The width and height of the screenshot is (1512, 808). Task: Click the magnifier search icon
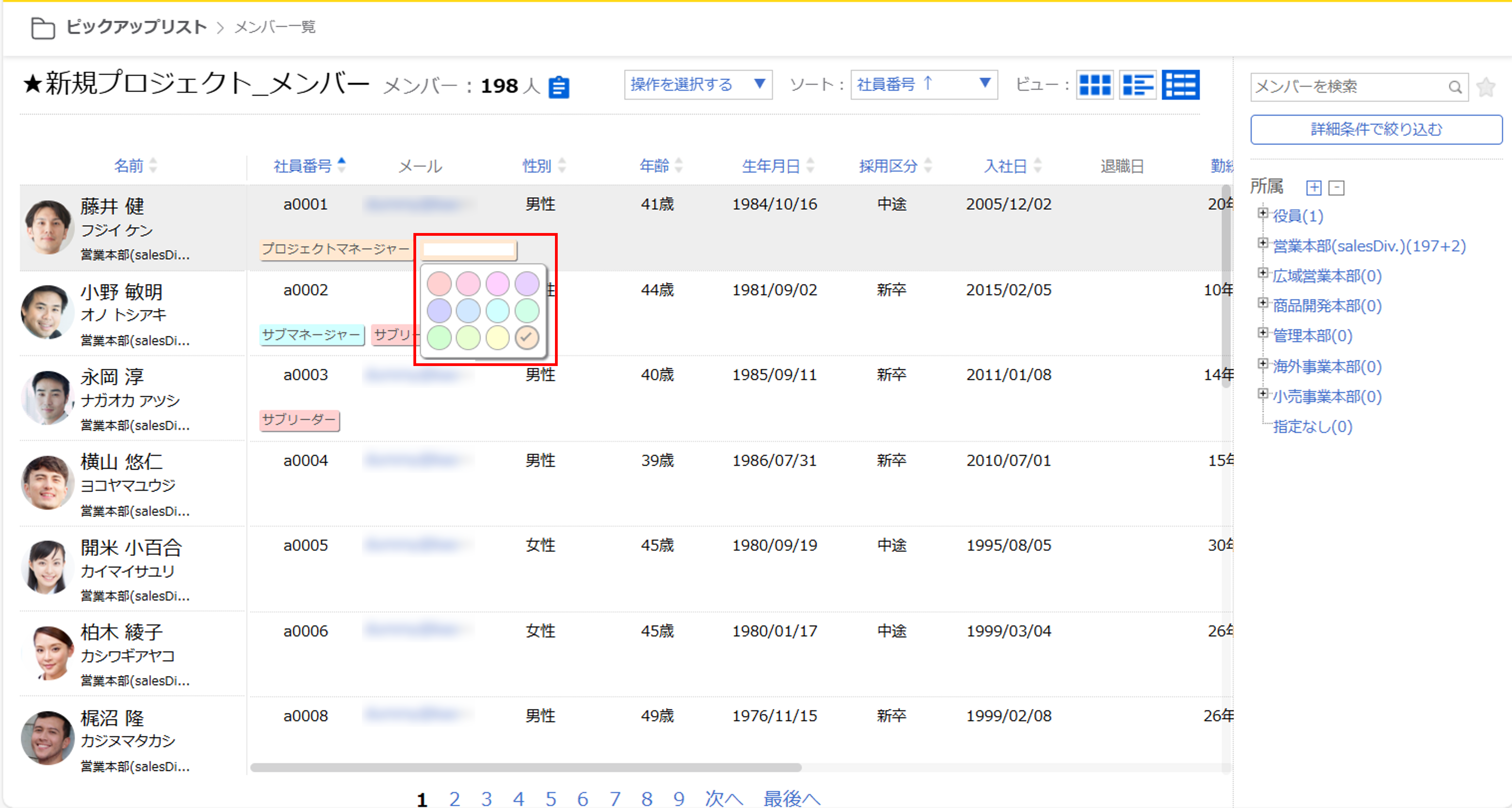(x=1455, y=88)
